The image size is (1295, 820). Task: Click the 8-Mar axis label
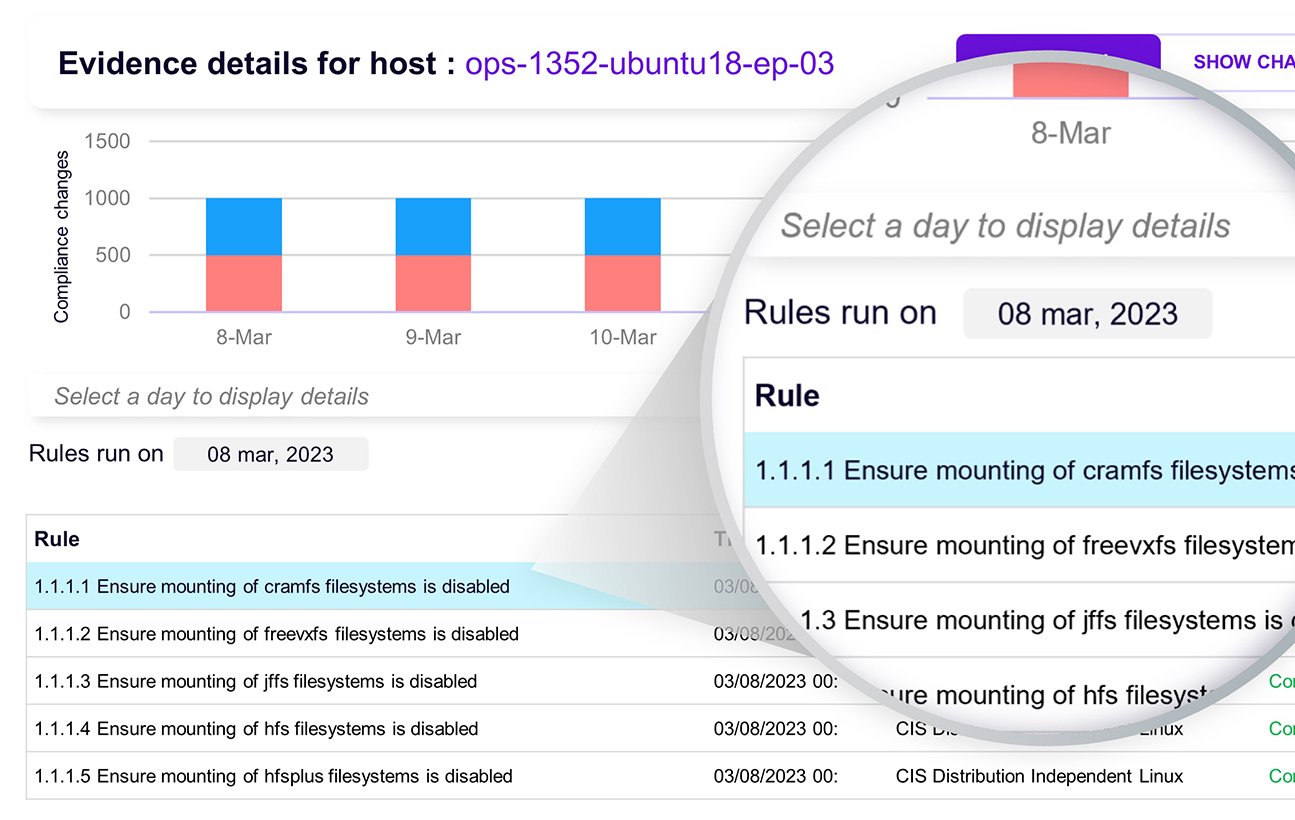pyautogui.click(x=242, y=338)
